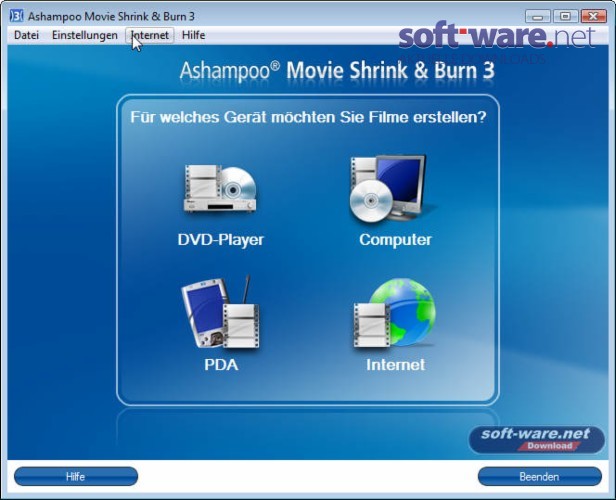The width and height of the screenshot is (616, 500).
Task: Minimize the Ashampoo window
Action: tap(537, 16)
